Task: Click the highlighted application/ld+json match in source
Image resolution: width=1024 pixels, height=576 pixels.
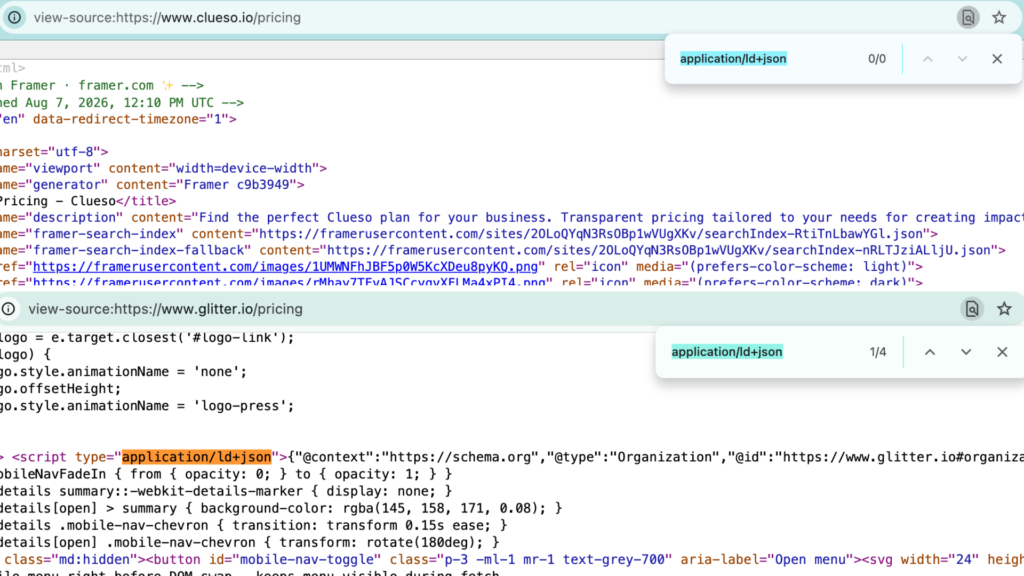Action: 197,457
